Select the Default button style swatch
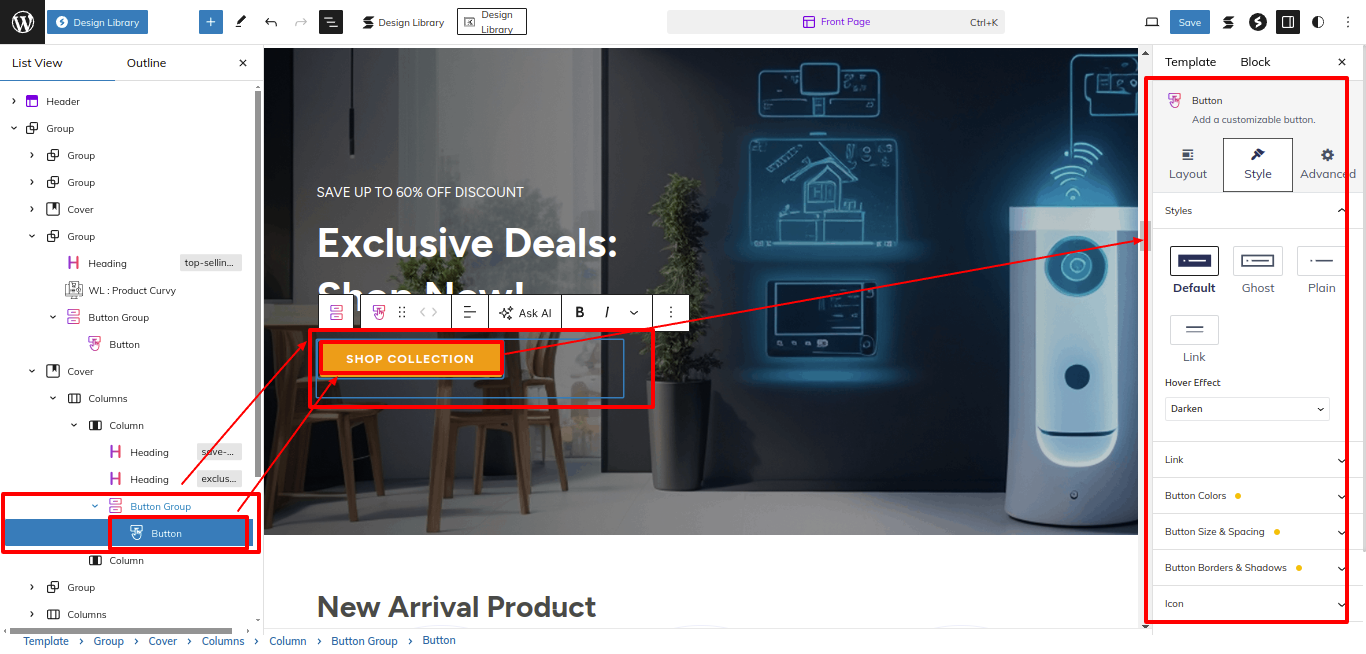The height and width of the screenshot is (654, 1366). [1194, 271]
